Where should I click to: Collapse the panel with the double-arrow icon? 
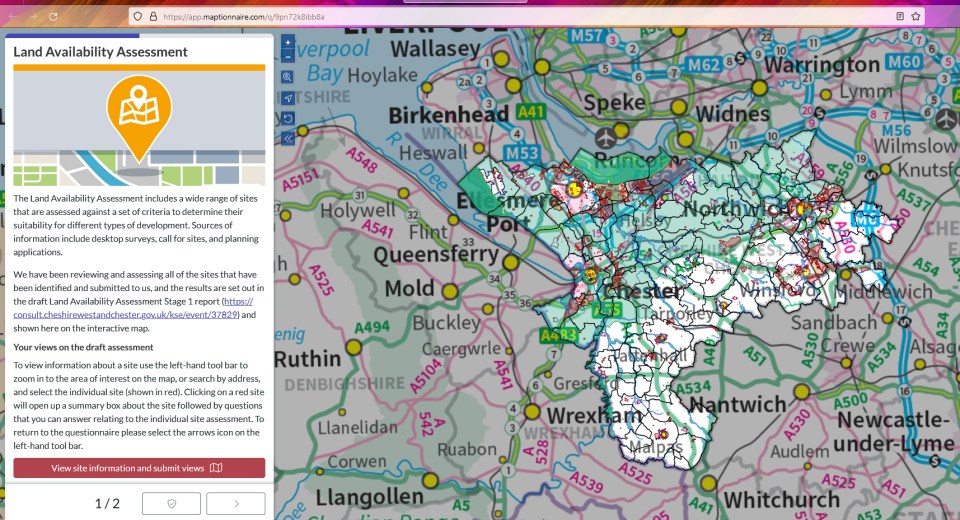click(288, 139)
